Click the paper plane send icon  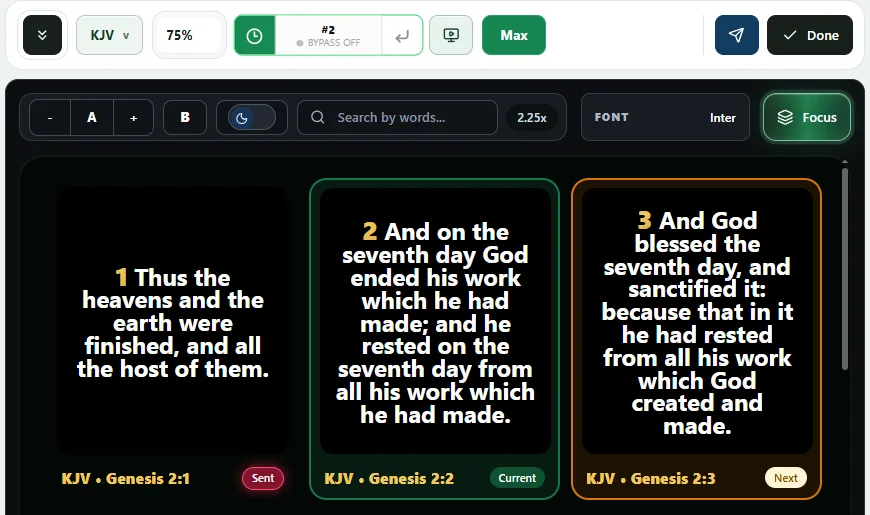pyautogui.click(x=736, y=36)
